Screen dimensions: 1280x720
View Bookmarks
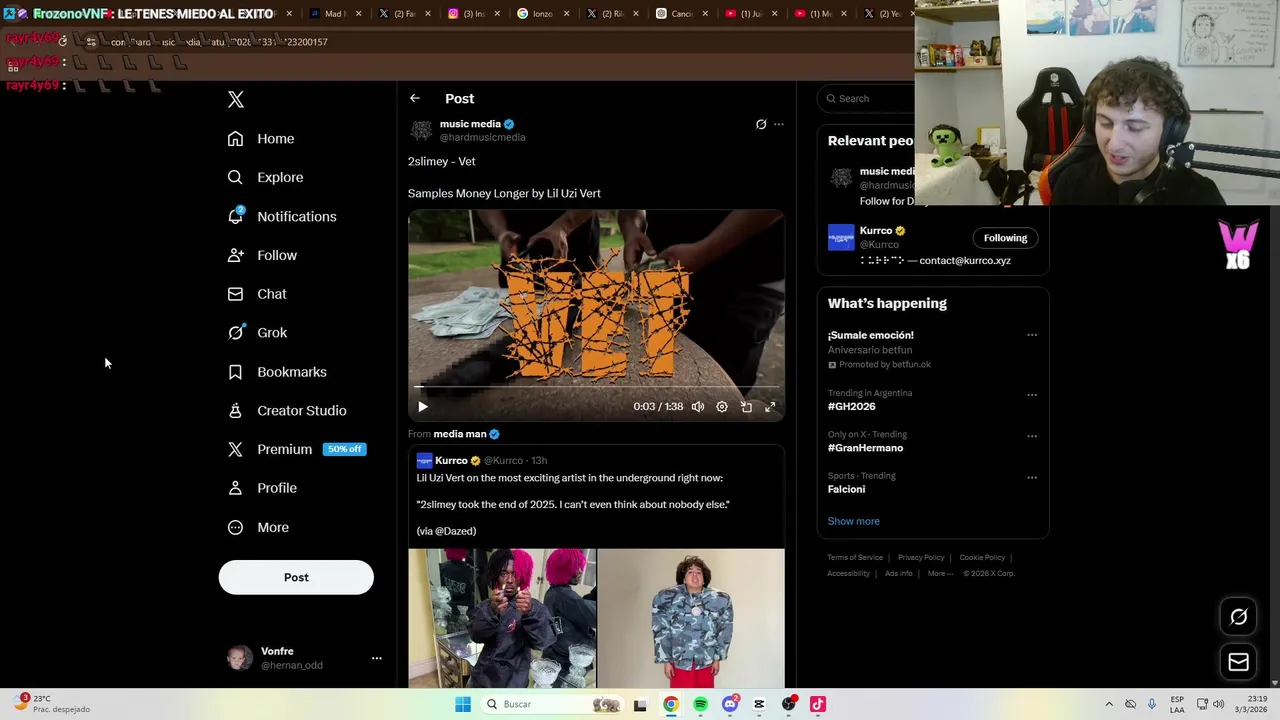click(277, 372)
